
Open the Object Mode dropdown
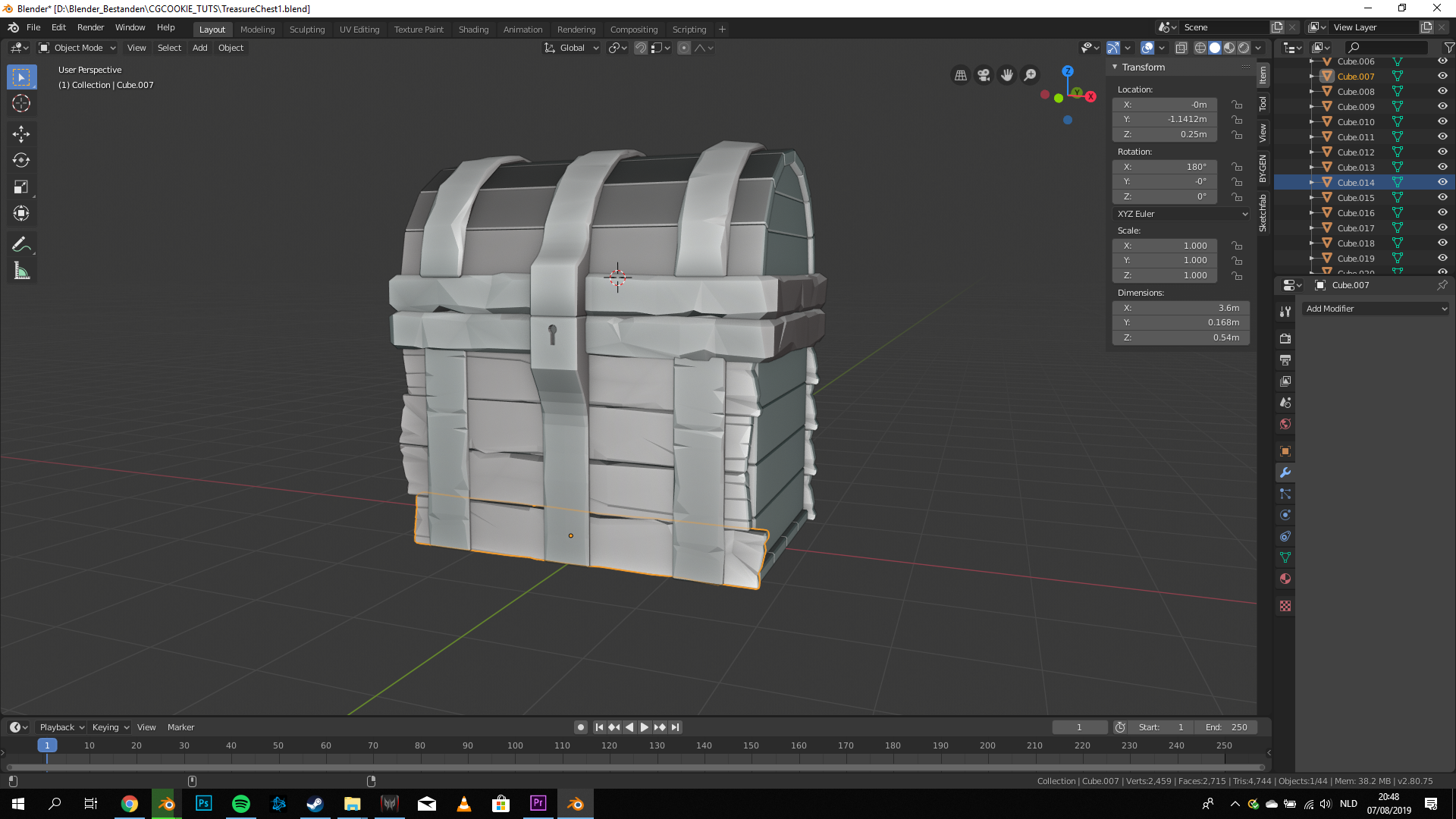pos(77,48)
